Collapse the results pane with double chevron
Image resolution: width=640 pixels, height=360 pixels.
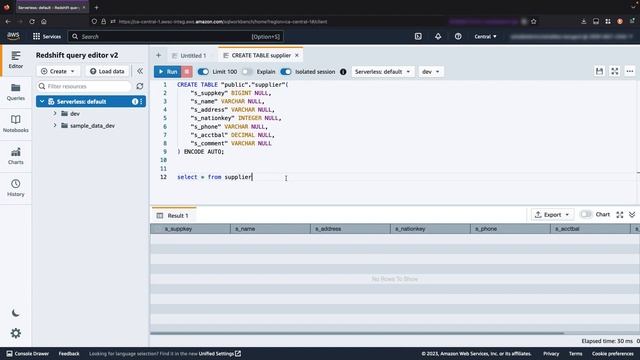point(632,215)
